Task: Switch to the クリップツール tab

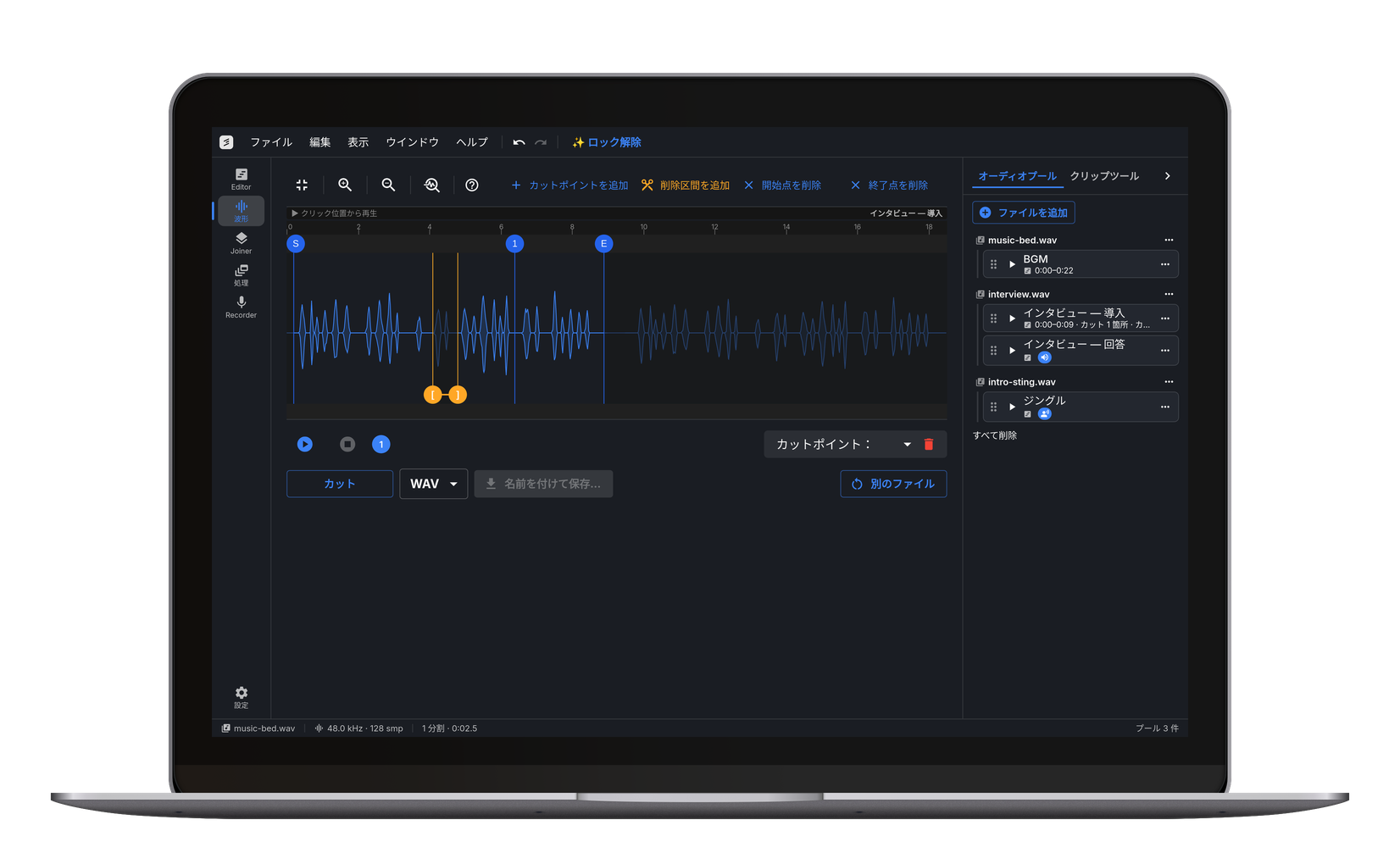Action: point(1104,176)
